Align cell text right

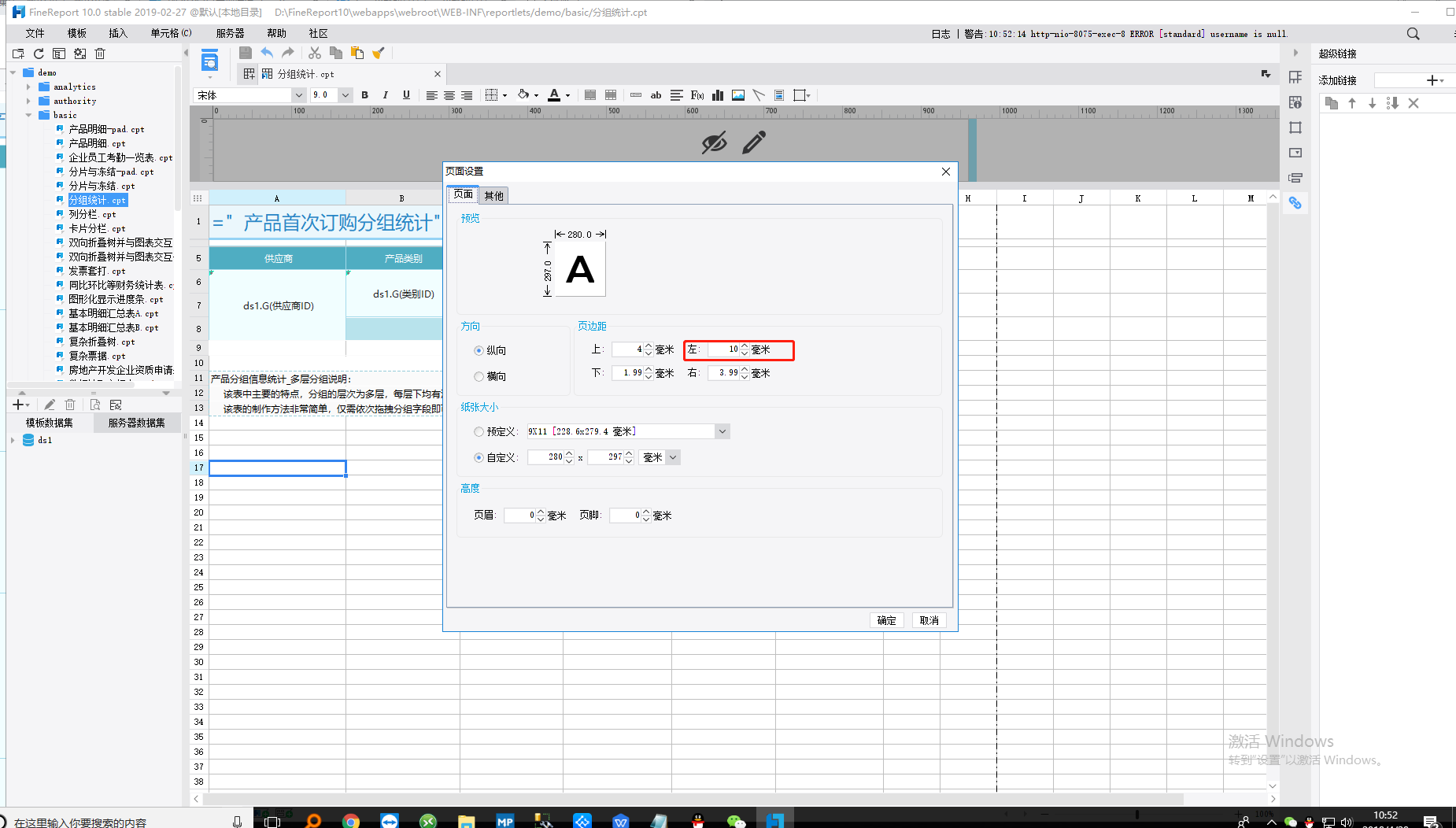pos(466,95)
